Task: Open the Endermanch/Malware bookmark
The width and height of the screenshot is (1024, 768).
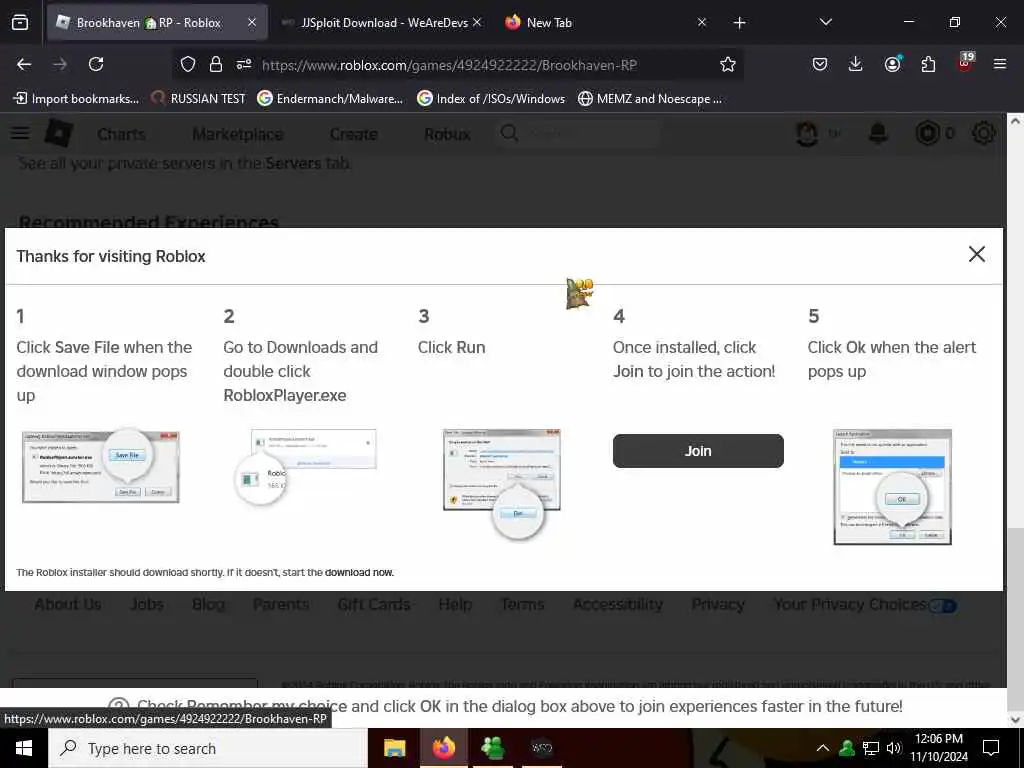Action: coord(330,99)
